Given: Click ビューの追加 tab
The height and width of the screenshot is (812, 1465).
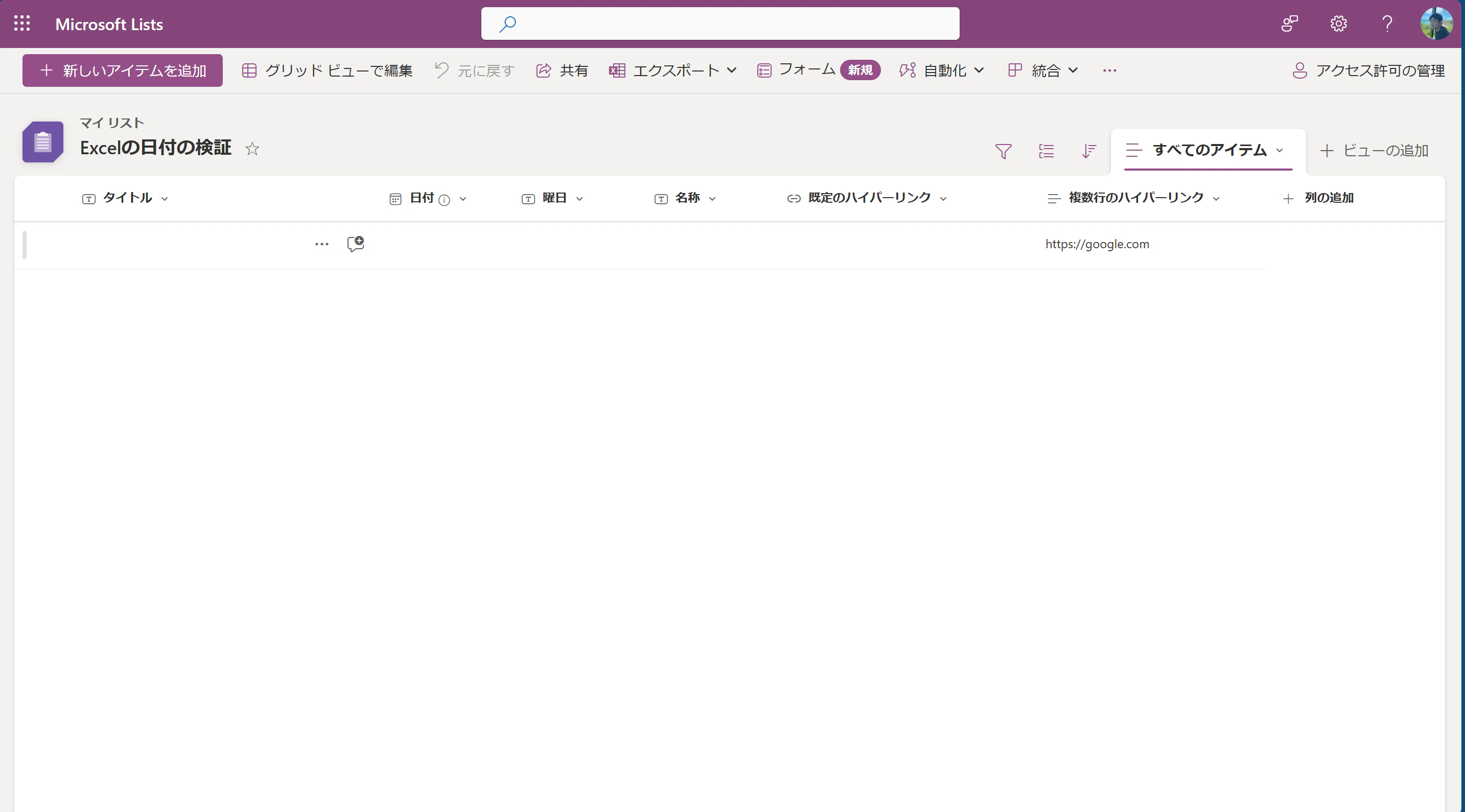Looking at the screenshot, I should [x=1374, y=151].
